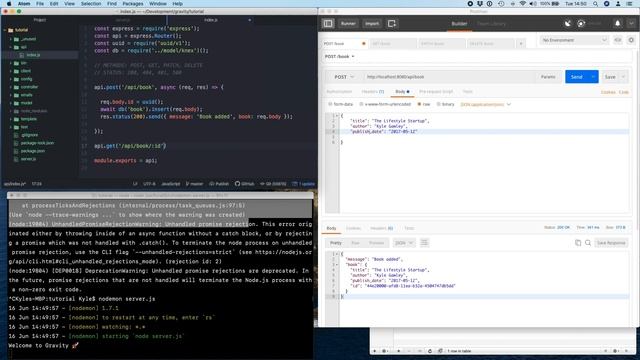Click the blue Send button
This screenshot has height=360, width=640.
pyautogui.click(x=576, y=77)
